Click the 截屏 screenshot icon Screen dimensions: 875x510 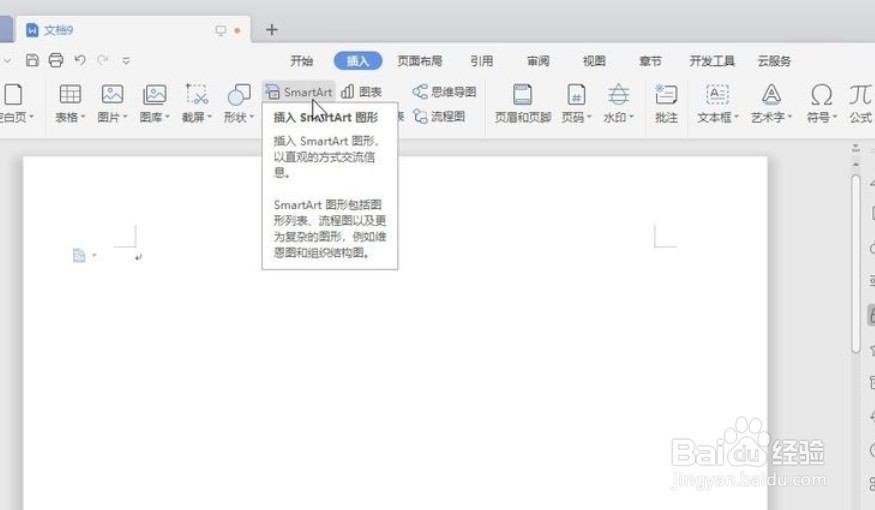[x=196, y=94]
